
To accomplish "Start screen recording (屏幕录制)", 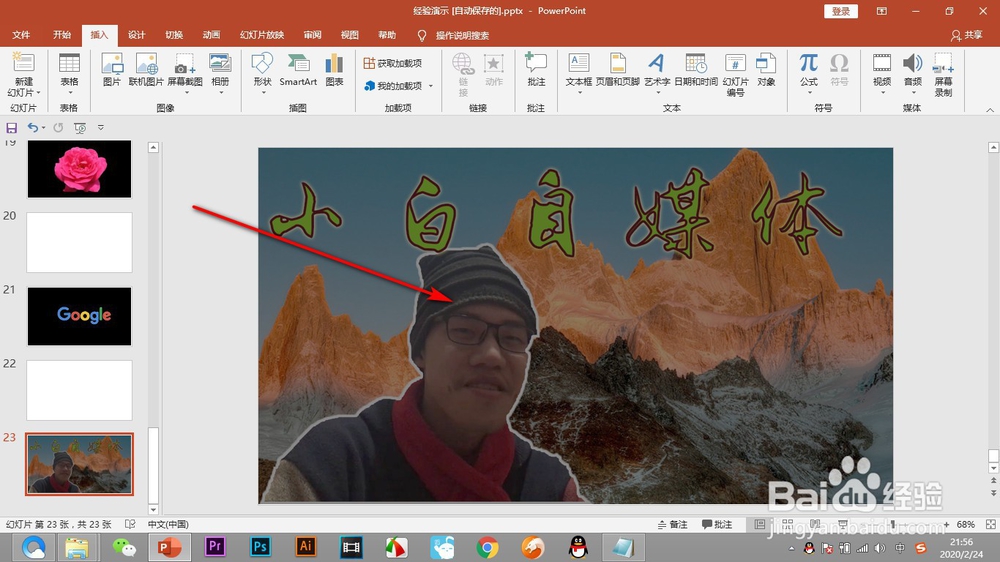I will (943, 74).
